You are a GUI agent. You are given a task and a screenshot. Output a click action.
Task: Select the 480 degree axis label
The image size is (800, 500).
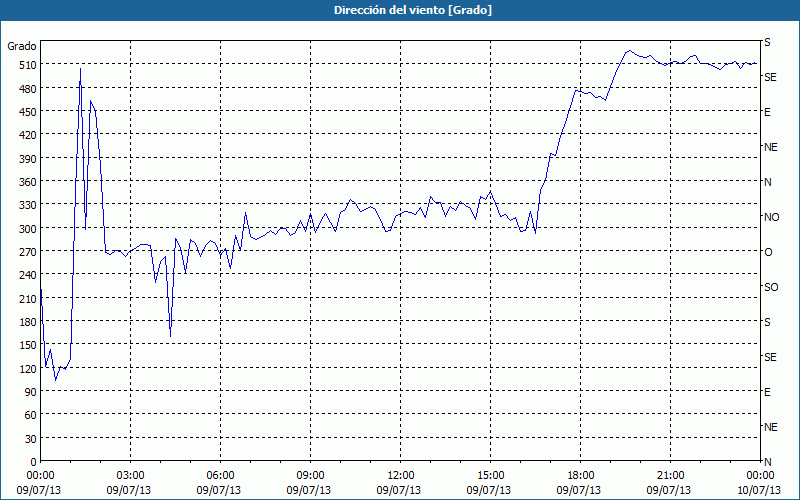[x=28, y=89]
